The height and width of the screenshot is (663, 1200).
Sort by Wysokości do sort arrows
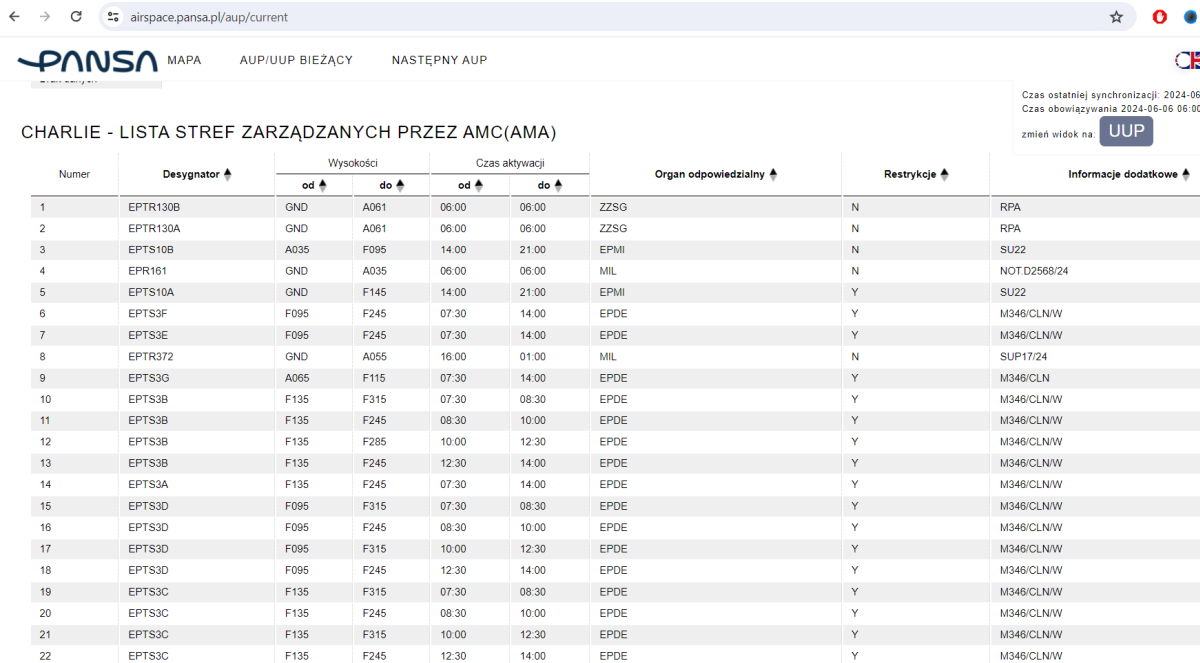coord(400,185)
